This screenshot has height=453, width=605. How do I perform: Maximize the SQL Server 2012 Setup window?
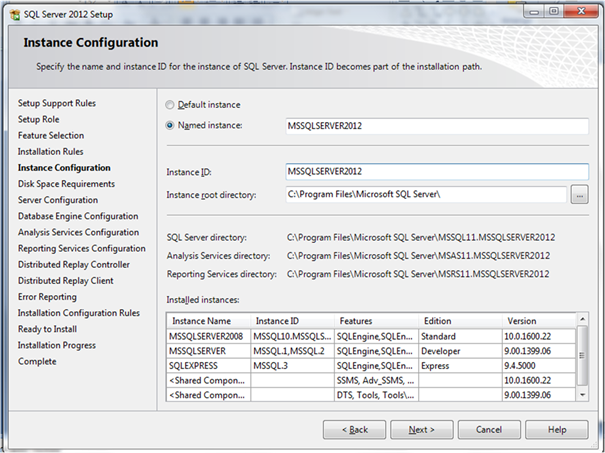(554, 12)
